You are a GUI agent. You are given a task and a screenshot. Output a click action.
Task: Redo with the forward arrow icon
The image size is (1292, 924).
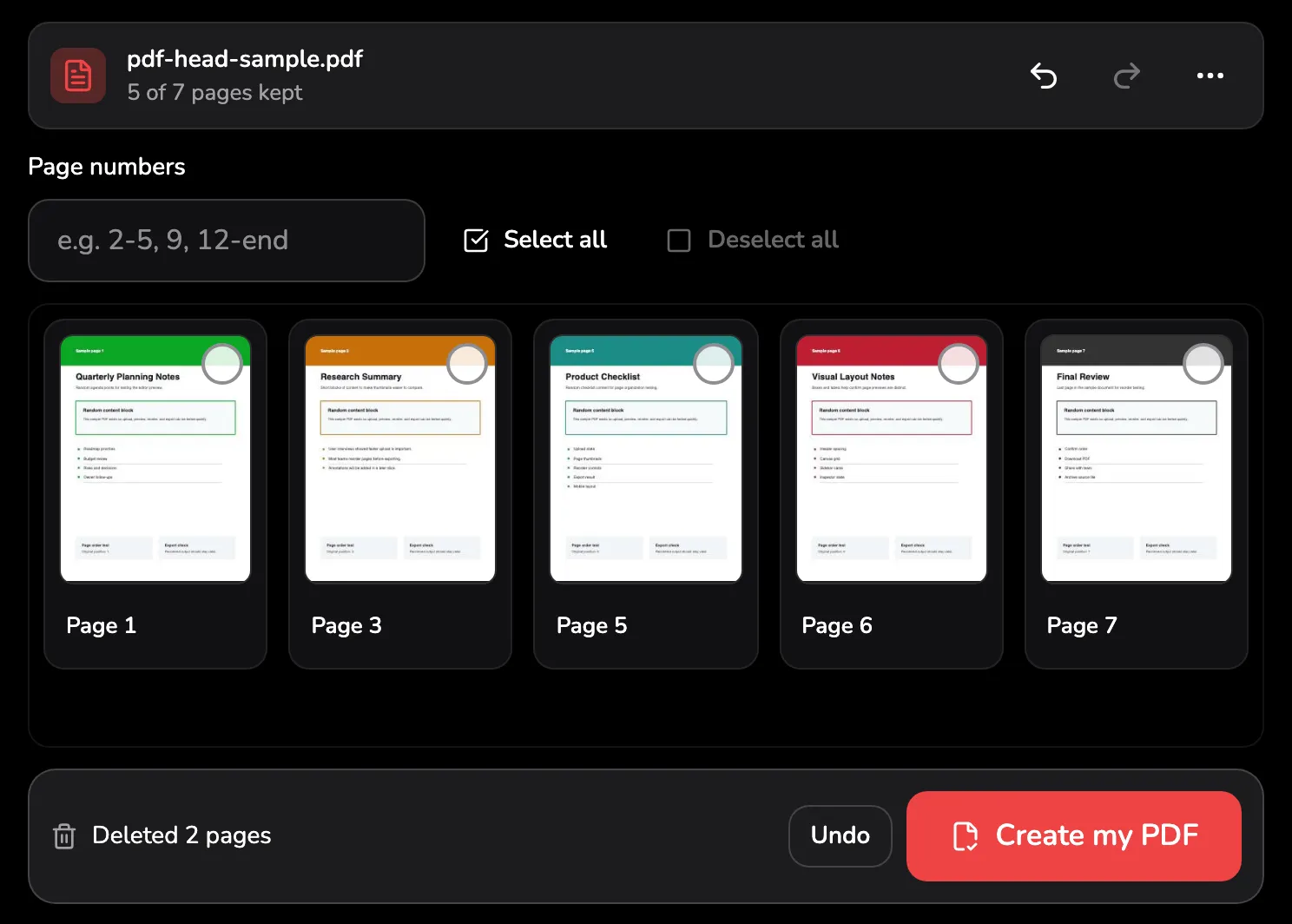1127,76
